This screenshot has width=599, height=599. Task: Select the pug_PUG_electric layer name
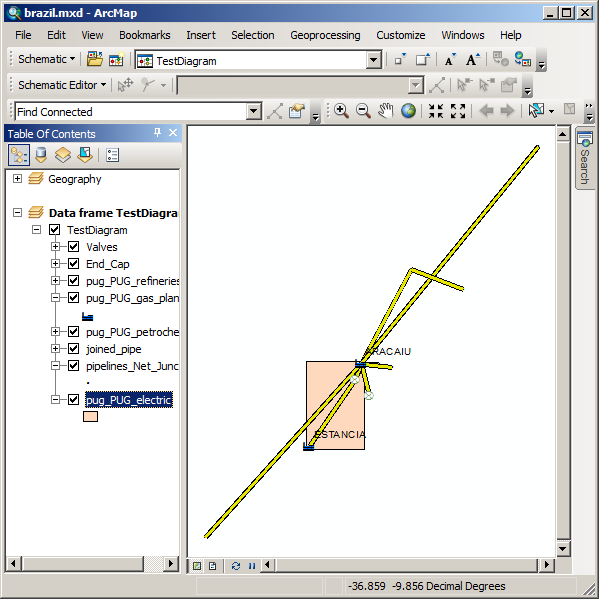(x=129, y=400)
